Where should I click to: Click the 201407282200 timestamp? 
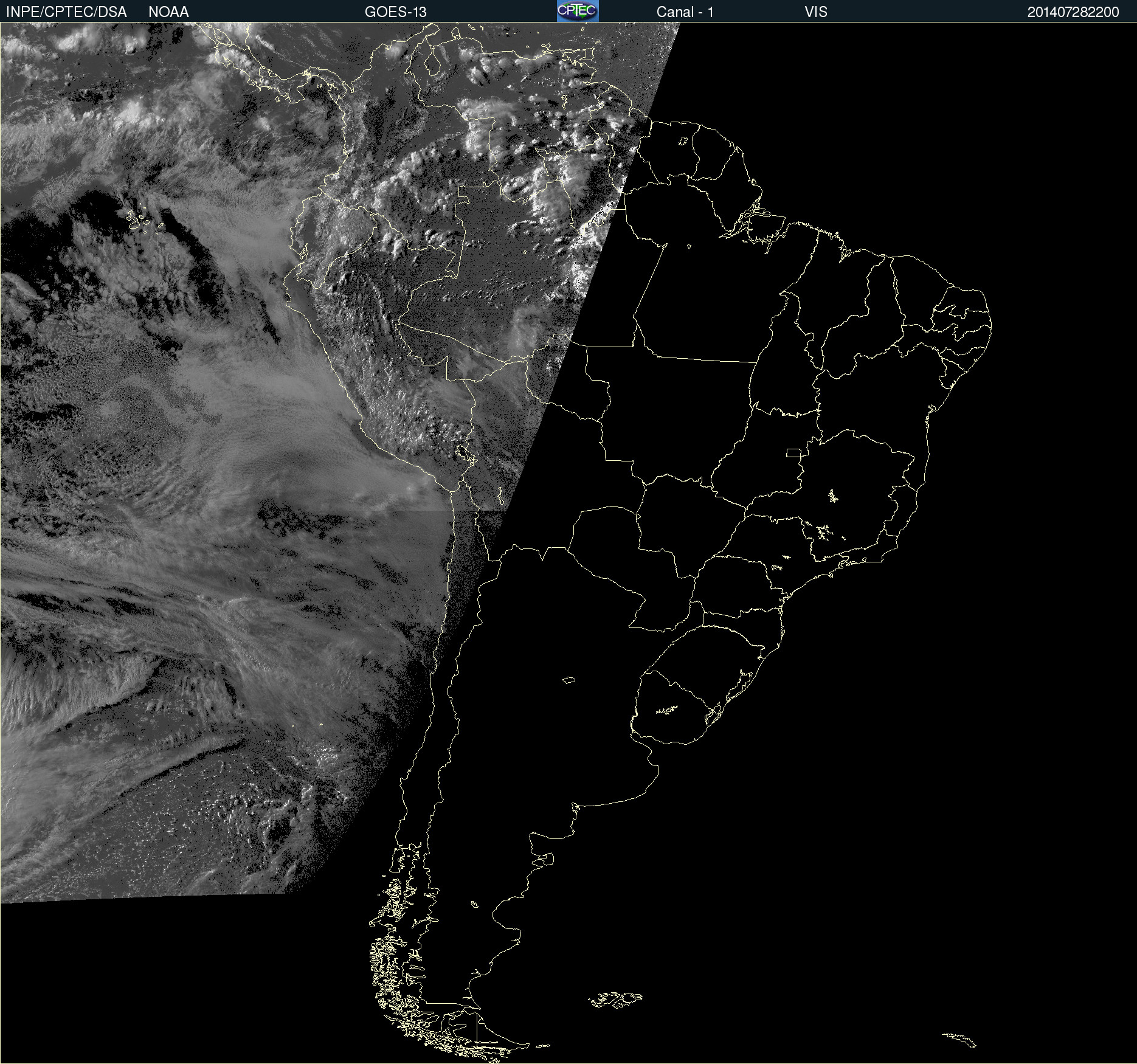pos(1073,12)
